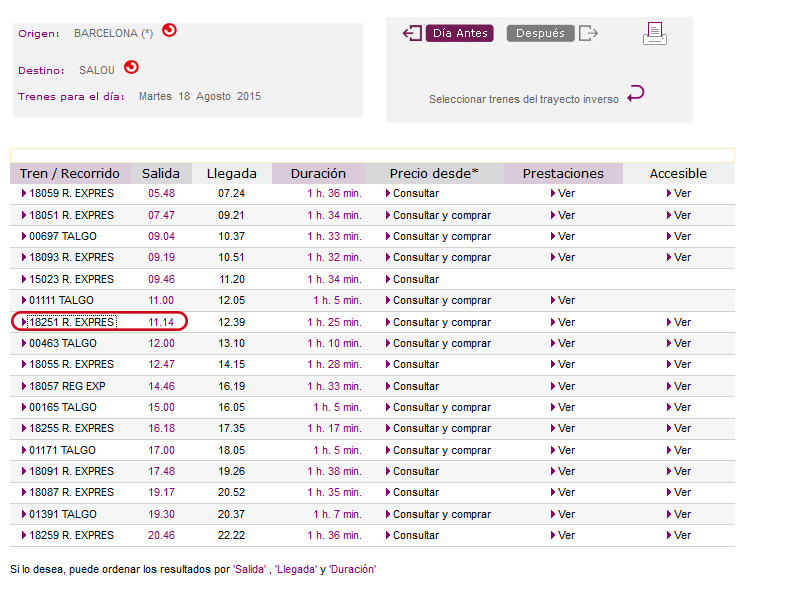Click the printer icon
This screenshot has height=589, width=787.
655,34
